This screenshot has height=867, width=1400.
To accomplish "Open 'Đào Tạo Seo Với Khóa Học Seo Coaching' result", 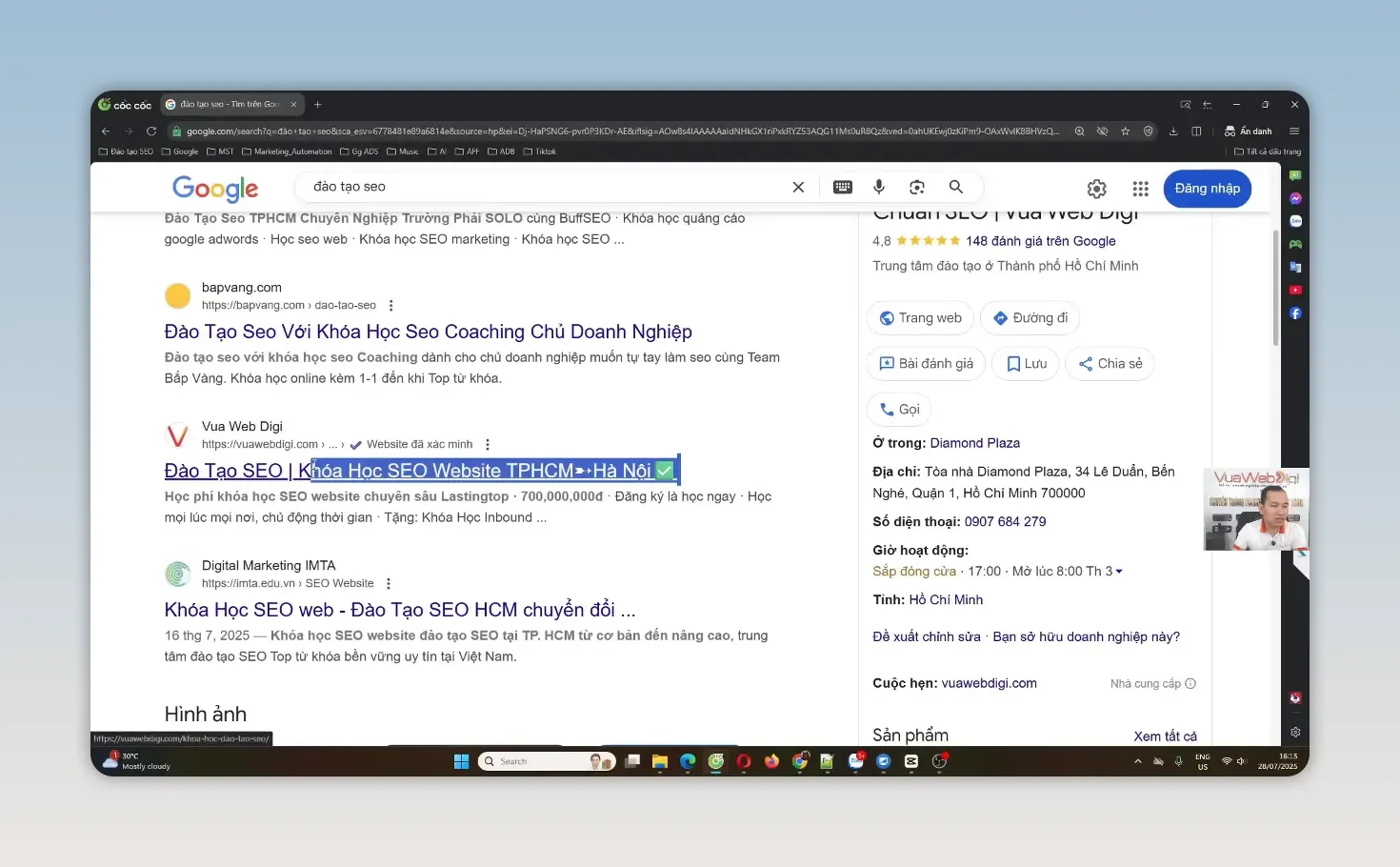I will [428, 332].
